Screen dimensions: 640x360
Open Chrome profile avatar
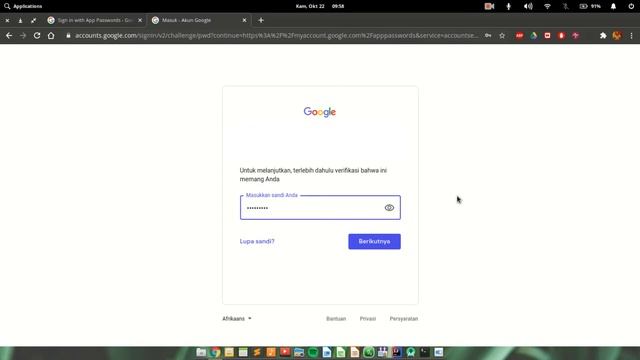(x=617, y=36)
